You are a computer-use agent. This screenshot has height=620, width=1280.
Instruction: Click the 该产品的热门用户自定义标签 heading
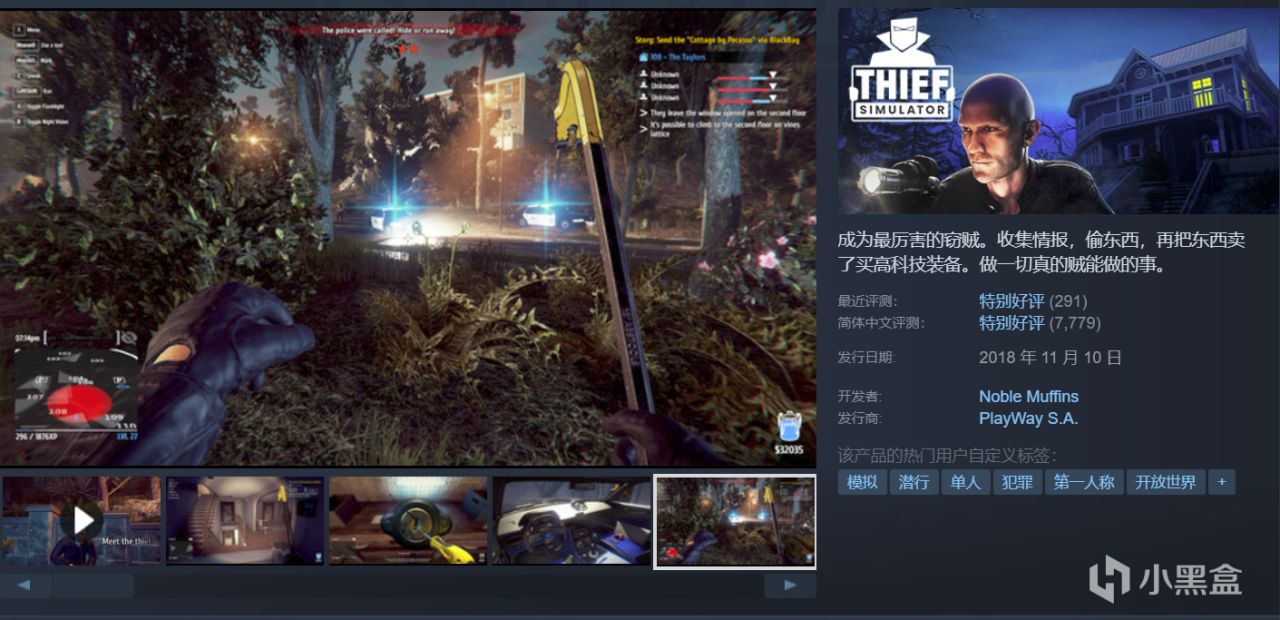point(946,455)
